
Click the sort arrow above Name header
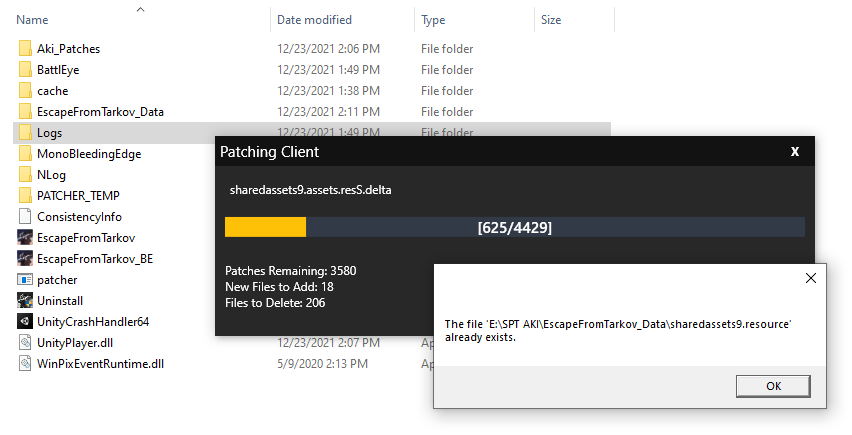140,9
